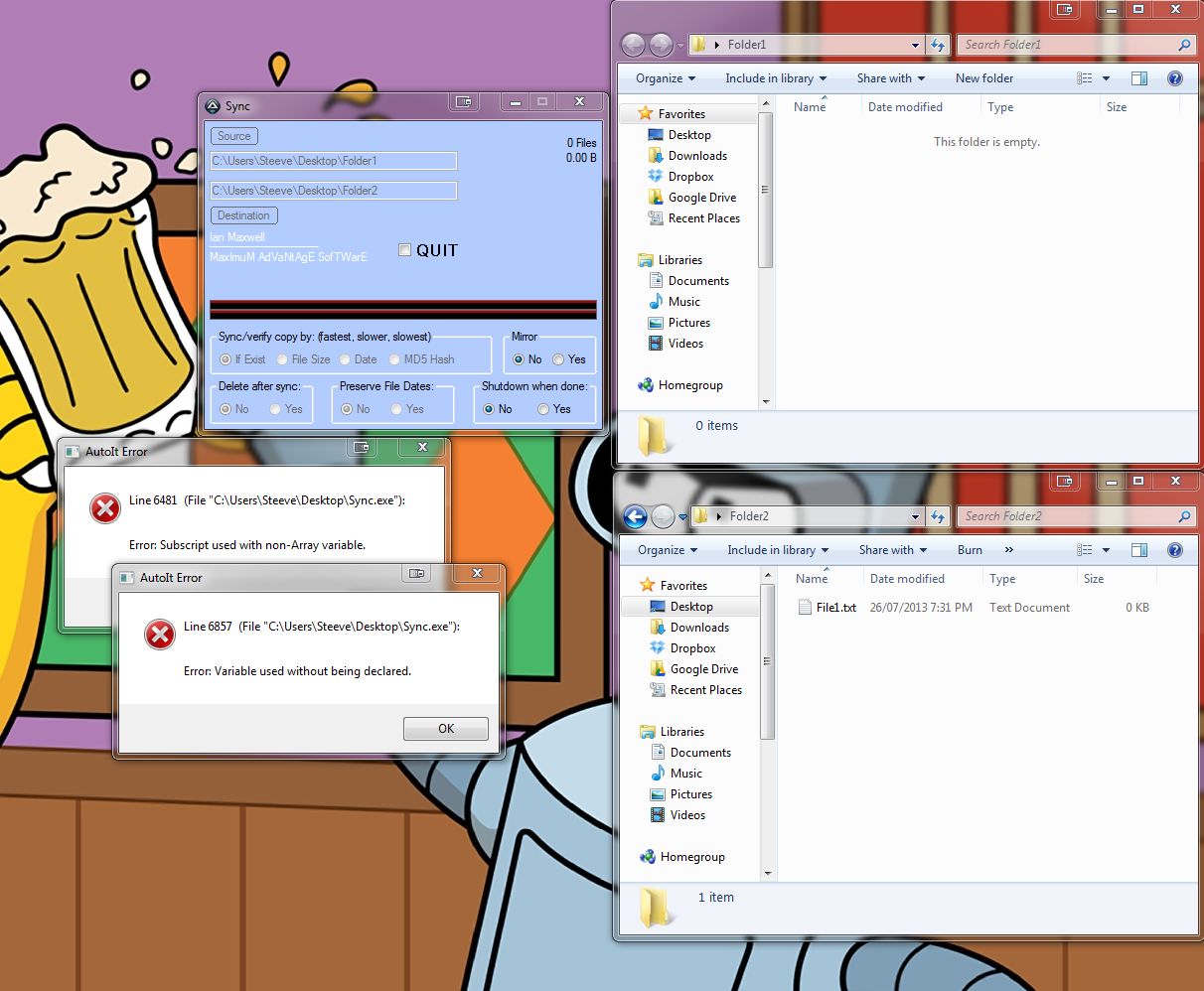Open Share with menu in Folder1 window
This screenshot has width=1204, height=991.
(x=891, y=78)
